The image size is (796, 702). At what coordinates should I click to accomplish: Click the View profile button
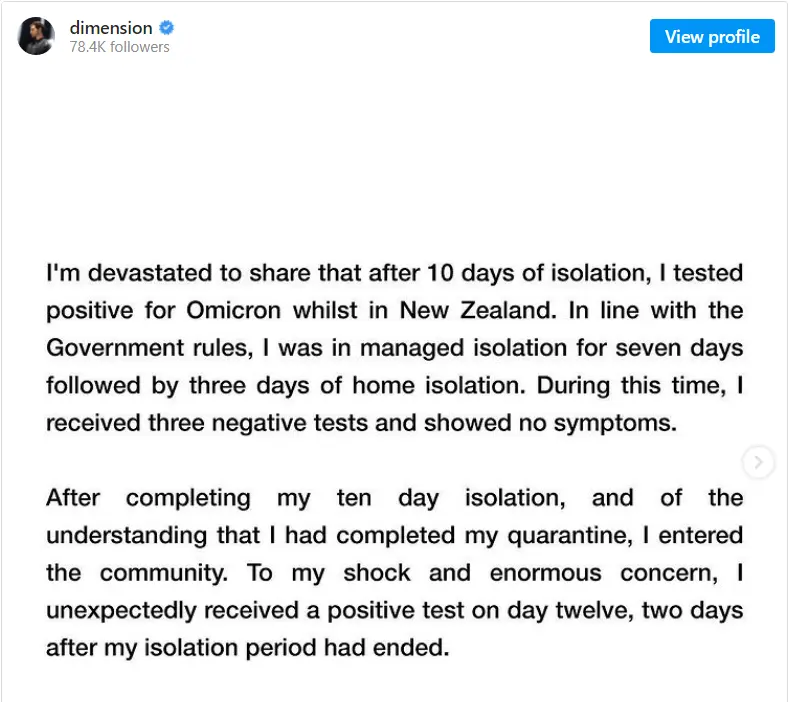pos(712,36)
